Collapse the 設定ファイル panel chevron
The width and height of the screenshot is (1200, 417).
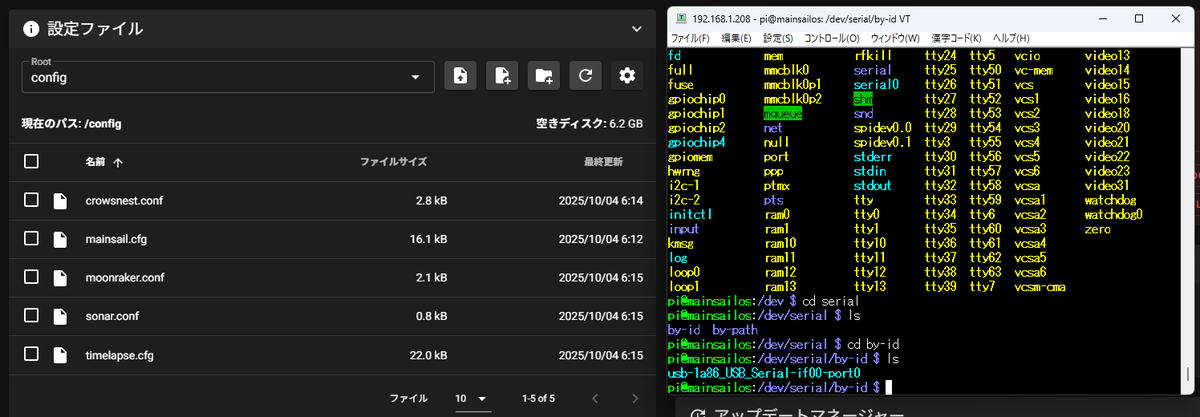636,29
